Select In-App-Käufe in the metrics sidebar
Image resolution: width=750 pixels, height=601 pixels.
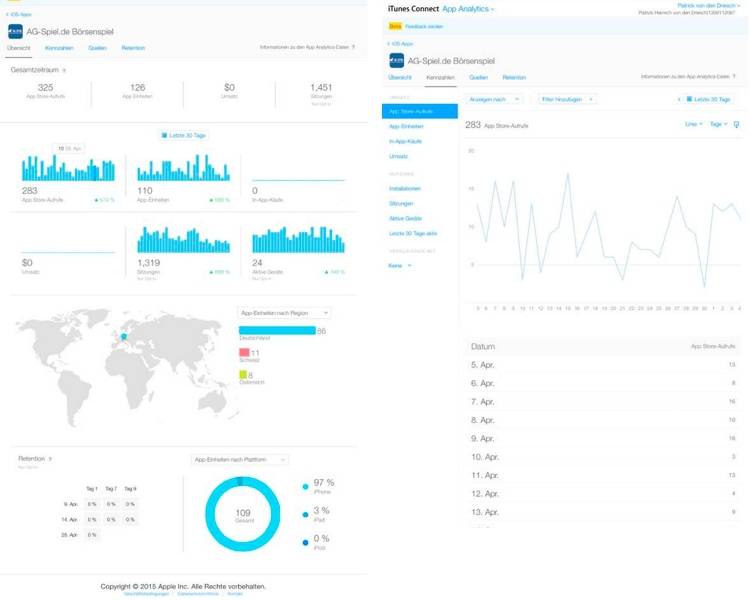(x=405, y=141)
